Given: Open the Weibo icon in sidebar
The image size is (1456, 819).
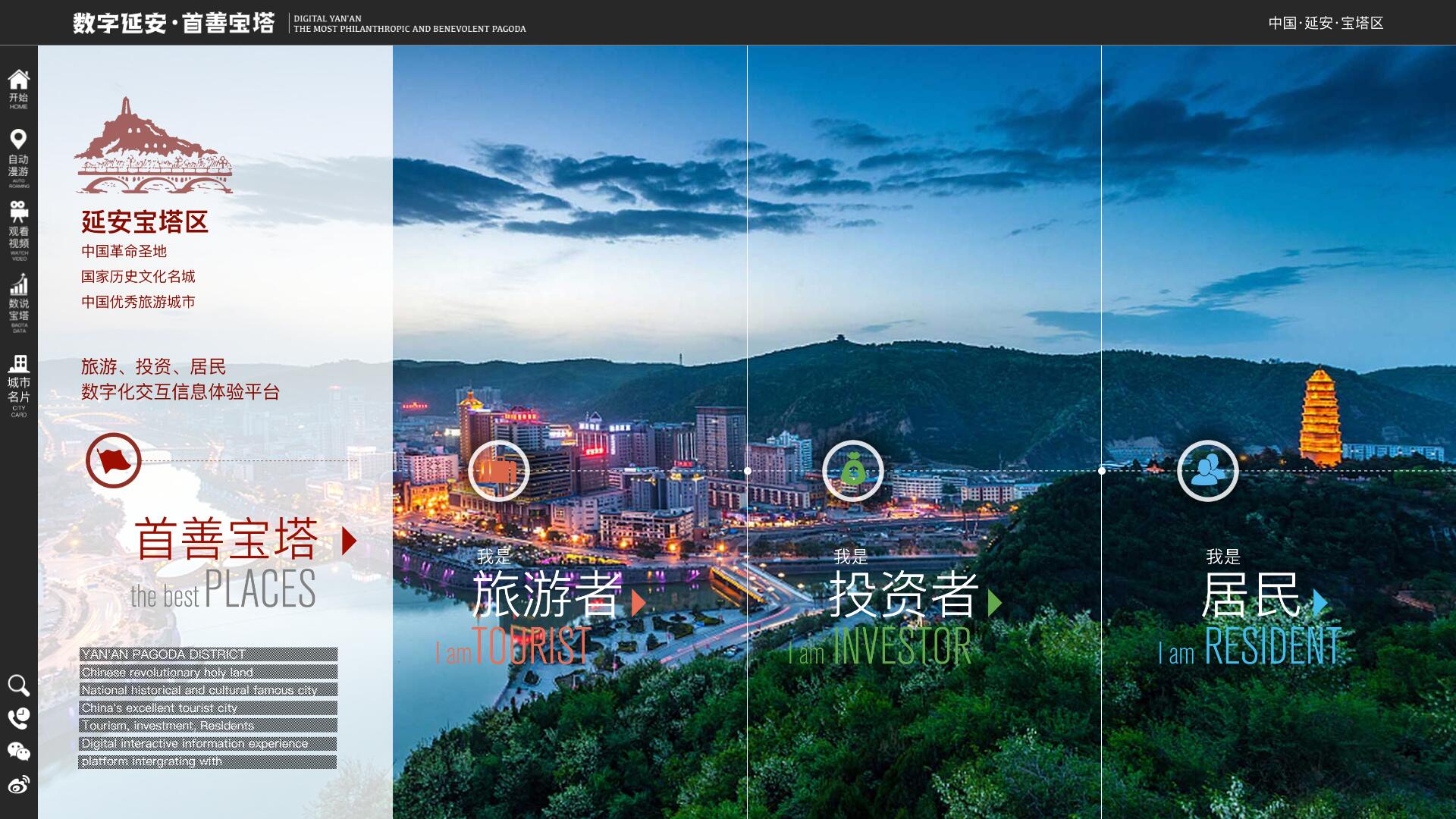Looking at the screenshot, I should point(18,784).
